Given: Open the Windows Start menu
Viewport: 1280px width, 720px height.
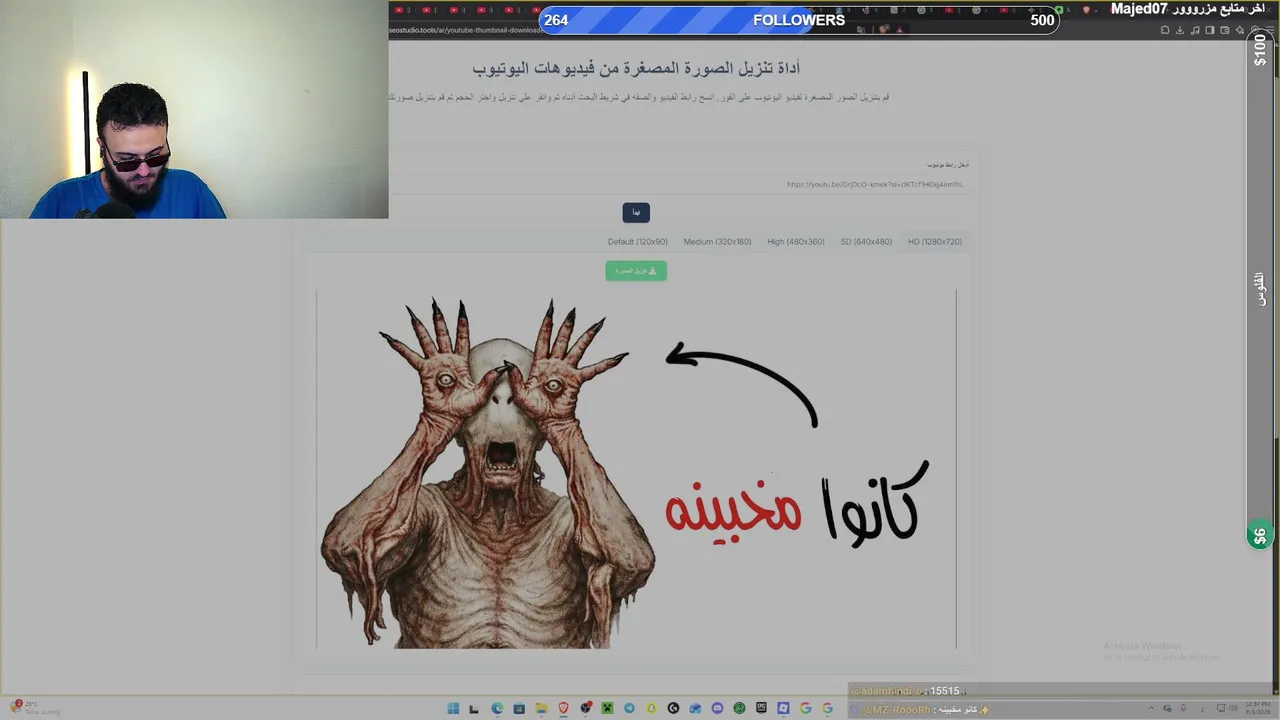Looking at the screenshot, I should [x=453, y=709].
